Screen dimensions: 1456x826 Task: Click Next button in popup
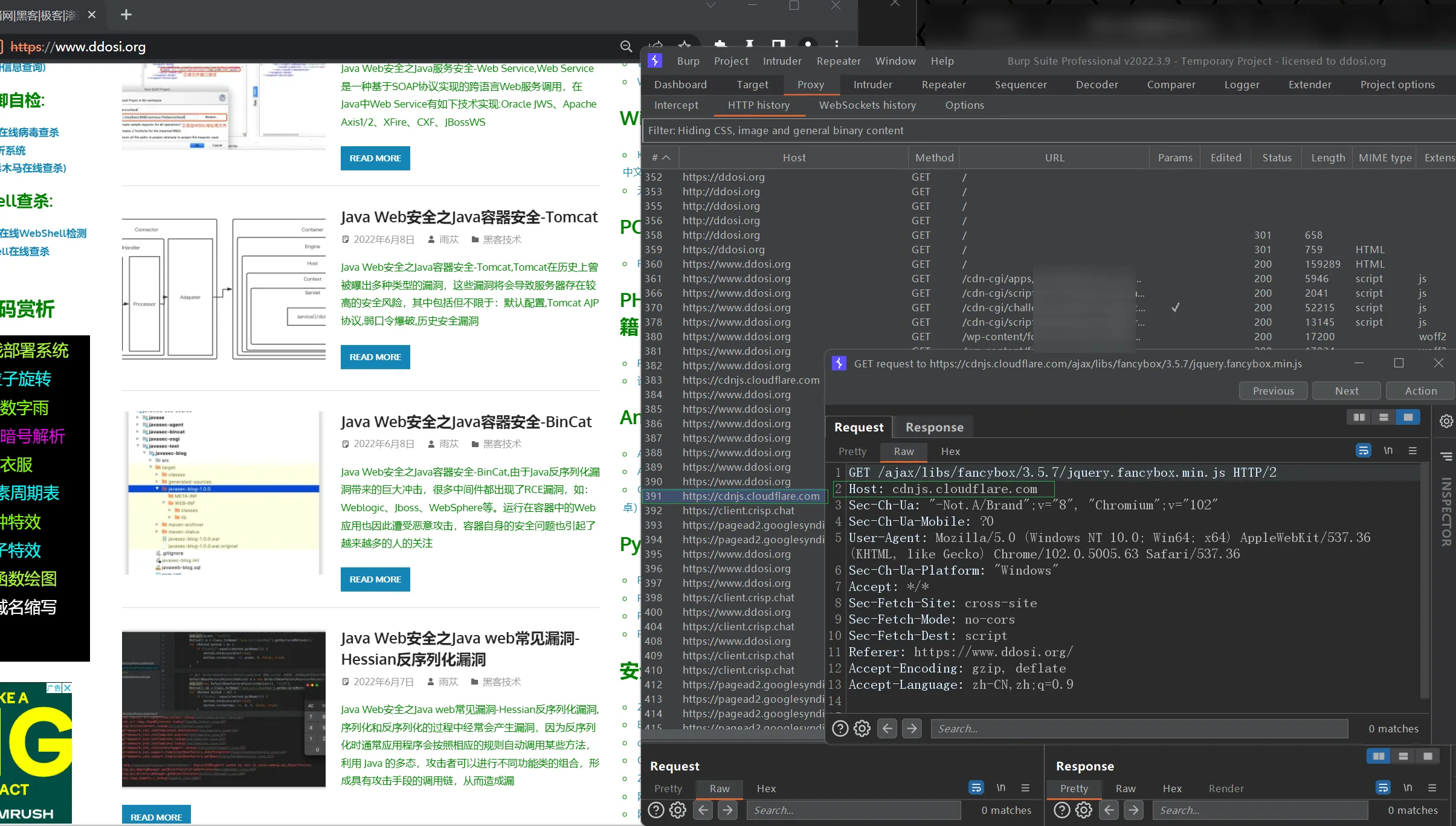click(x=1346, y=391)
